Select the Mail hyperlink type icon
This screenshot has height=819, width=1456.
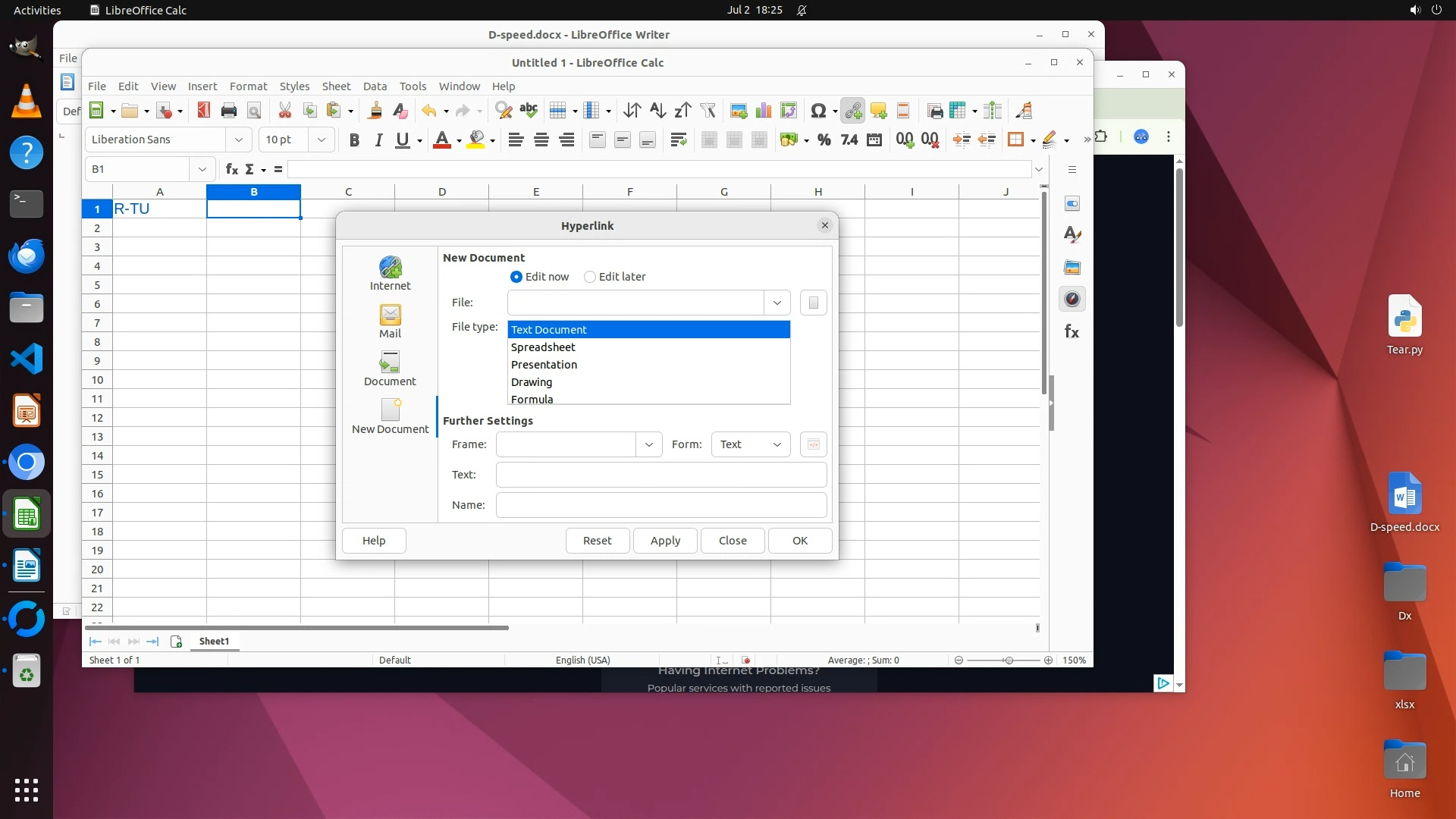click(x=390, y=321)
